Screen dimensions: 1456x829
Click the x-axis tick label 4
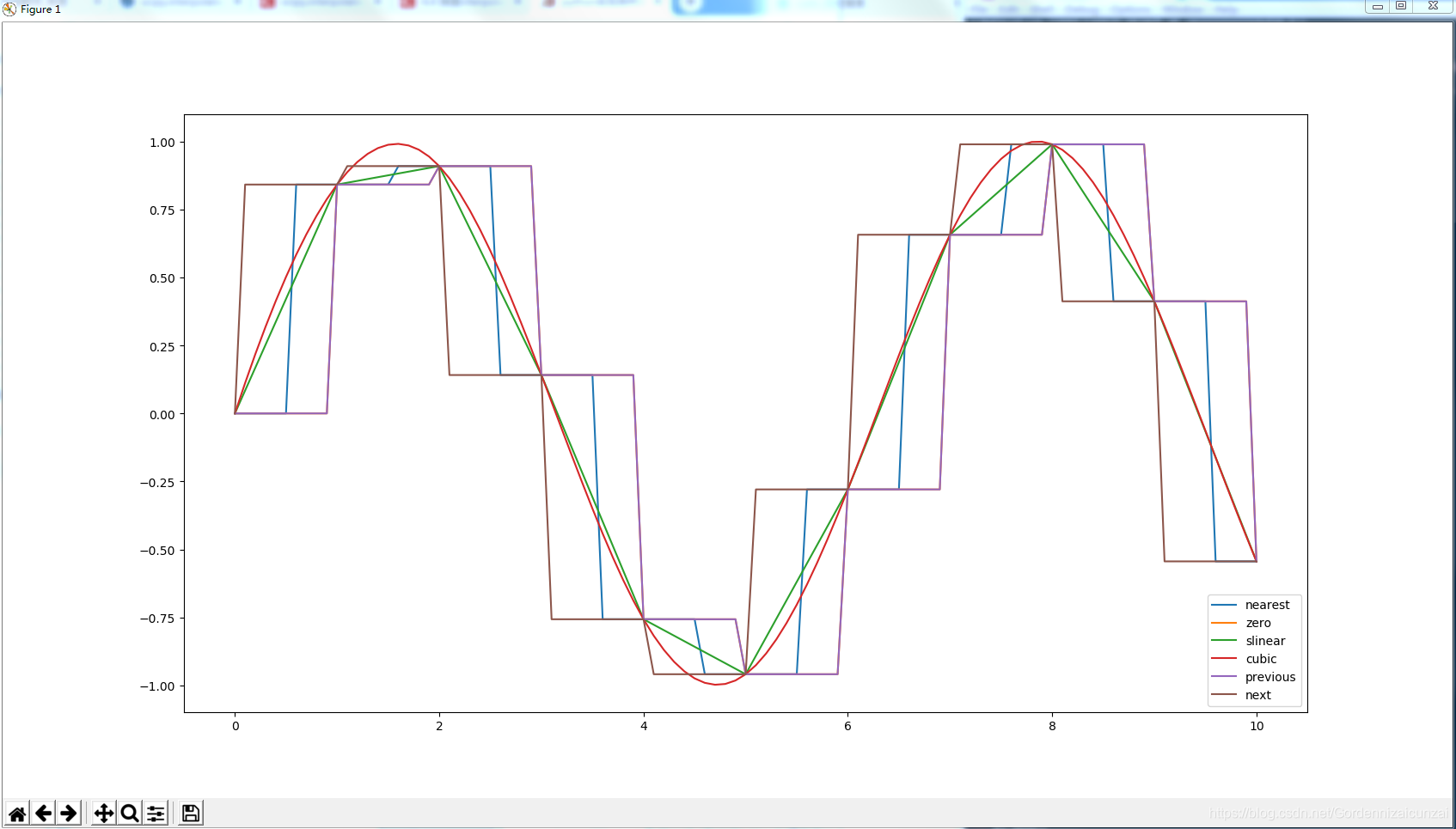tap(644, 727)
